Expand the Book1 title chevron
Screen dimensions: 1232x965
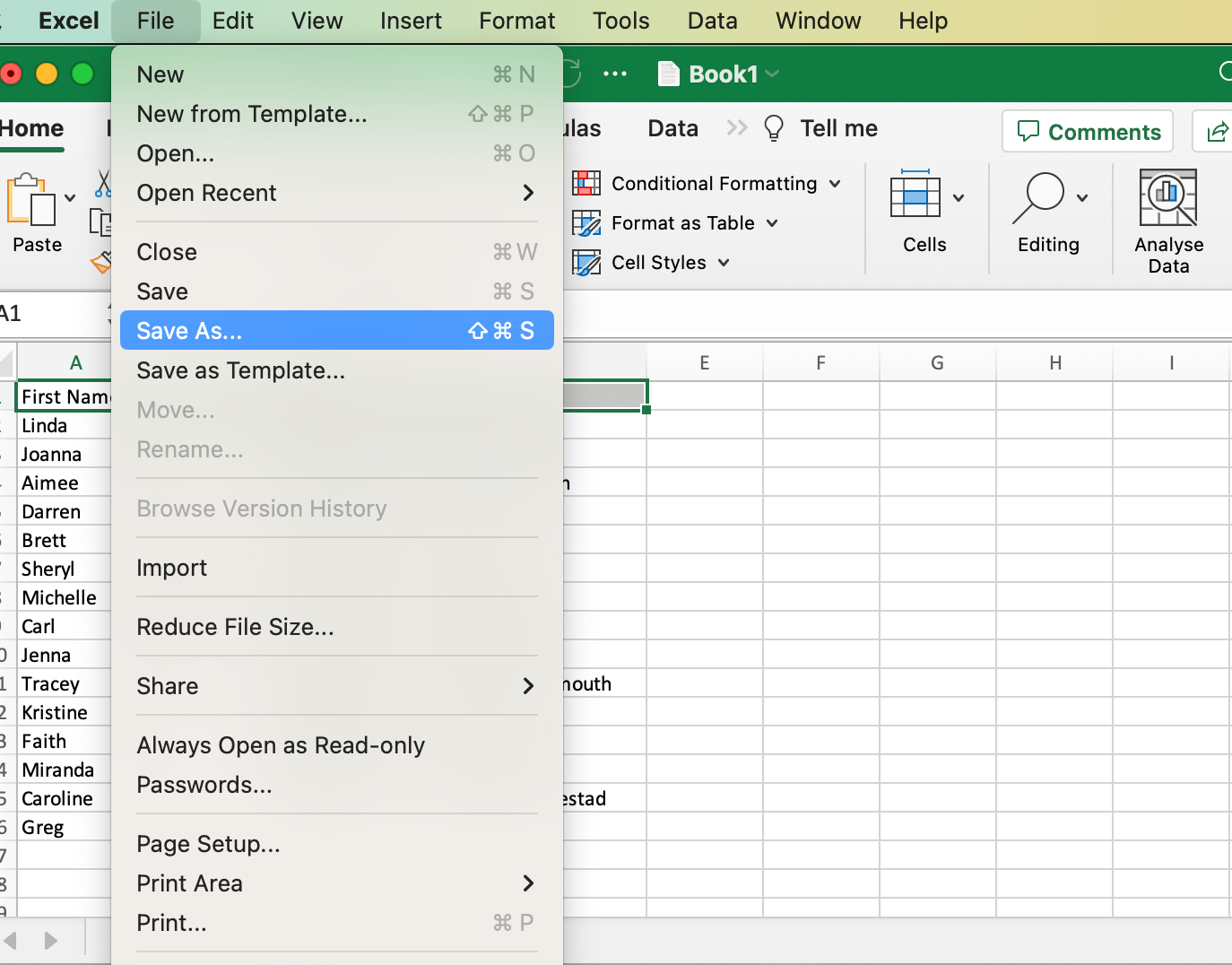(x=771, y=74)
